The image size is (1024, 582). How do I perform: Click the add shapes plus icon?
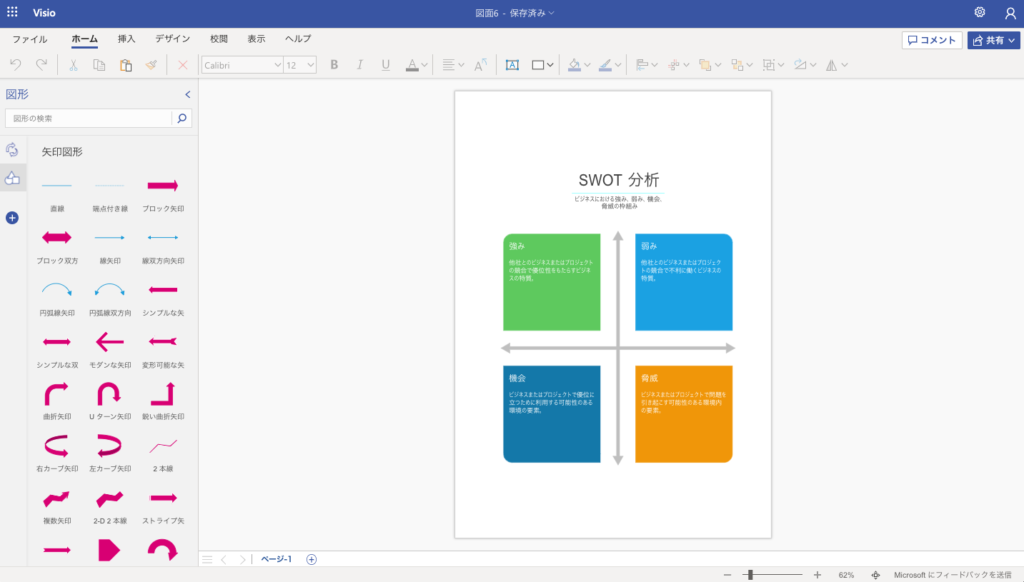[12, 217]
